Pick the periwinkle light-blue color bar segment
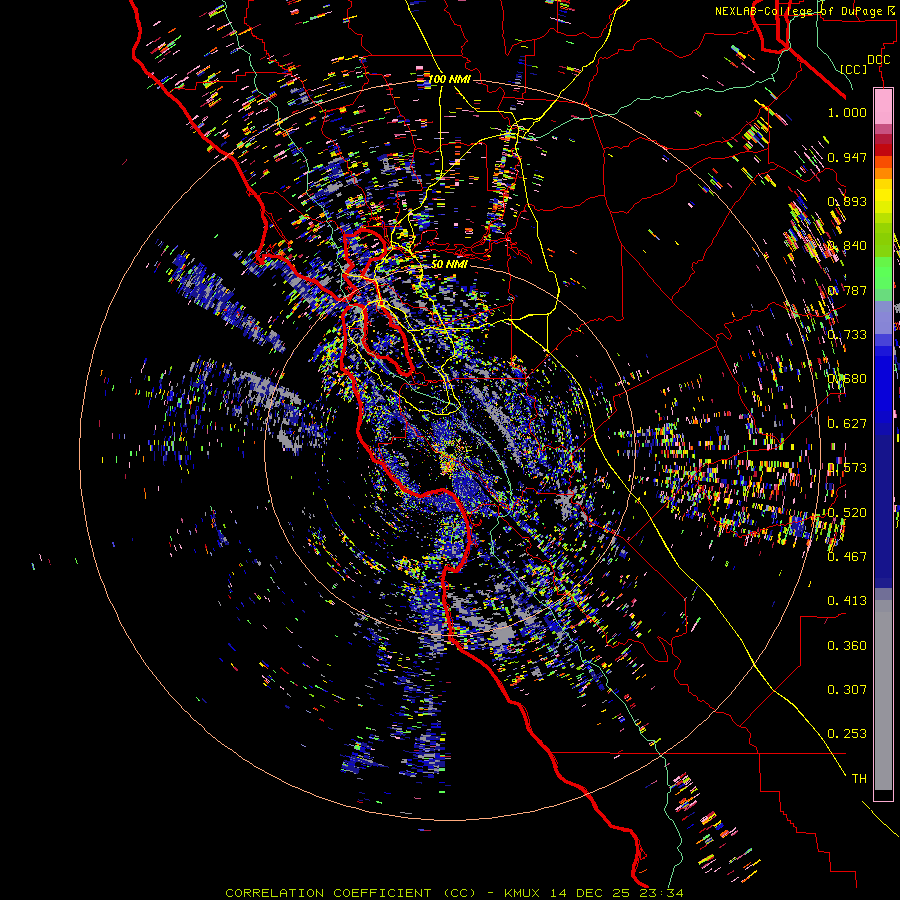Viewport: 900px width, 900px height. click(883, 317)
